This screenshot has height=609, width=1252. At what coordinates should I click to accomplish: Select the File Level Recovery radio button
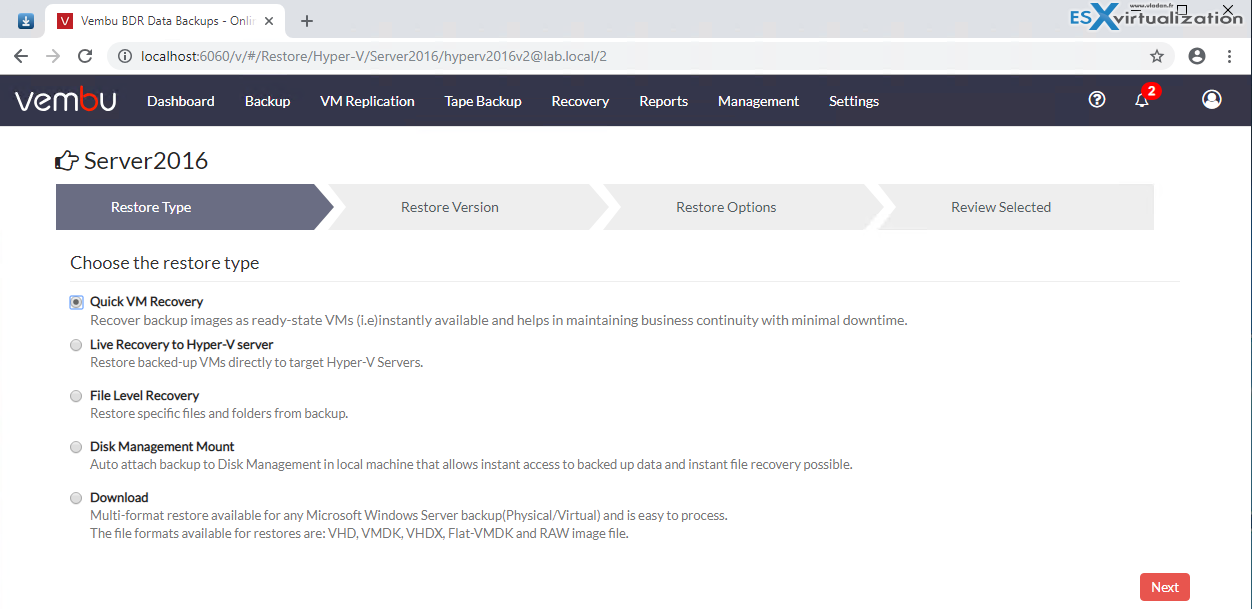coord(76,396)
